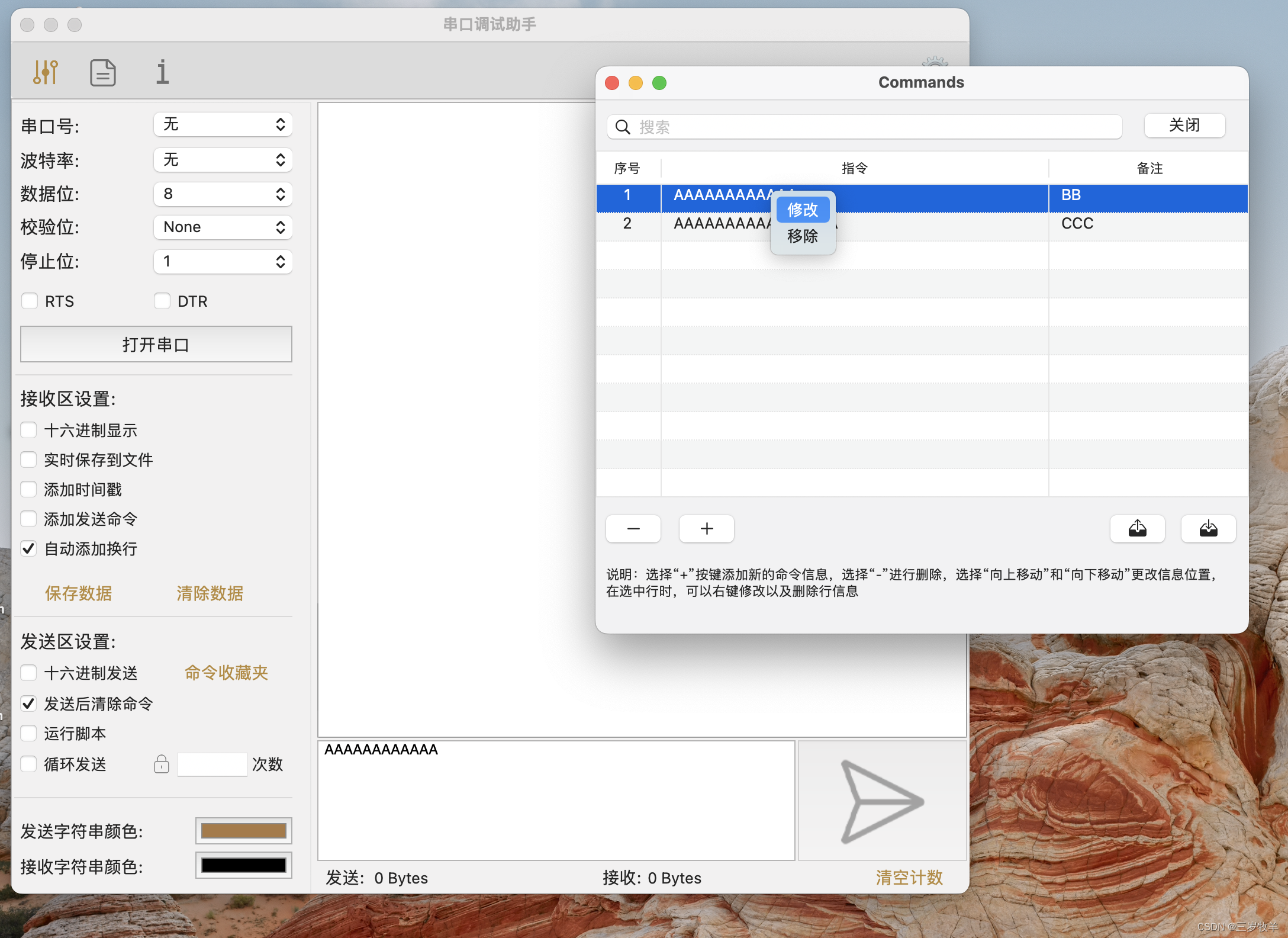Uncheck 发送后清除命令 checkbox
The height and width of the screenshot is (938, 1288).
(28, 703)
